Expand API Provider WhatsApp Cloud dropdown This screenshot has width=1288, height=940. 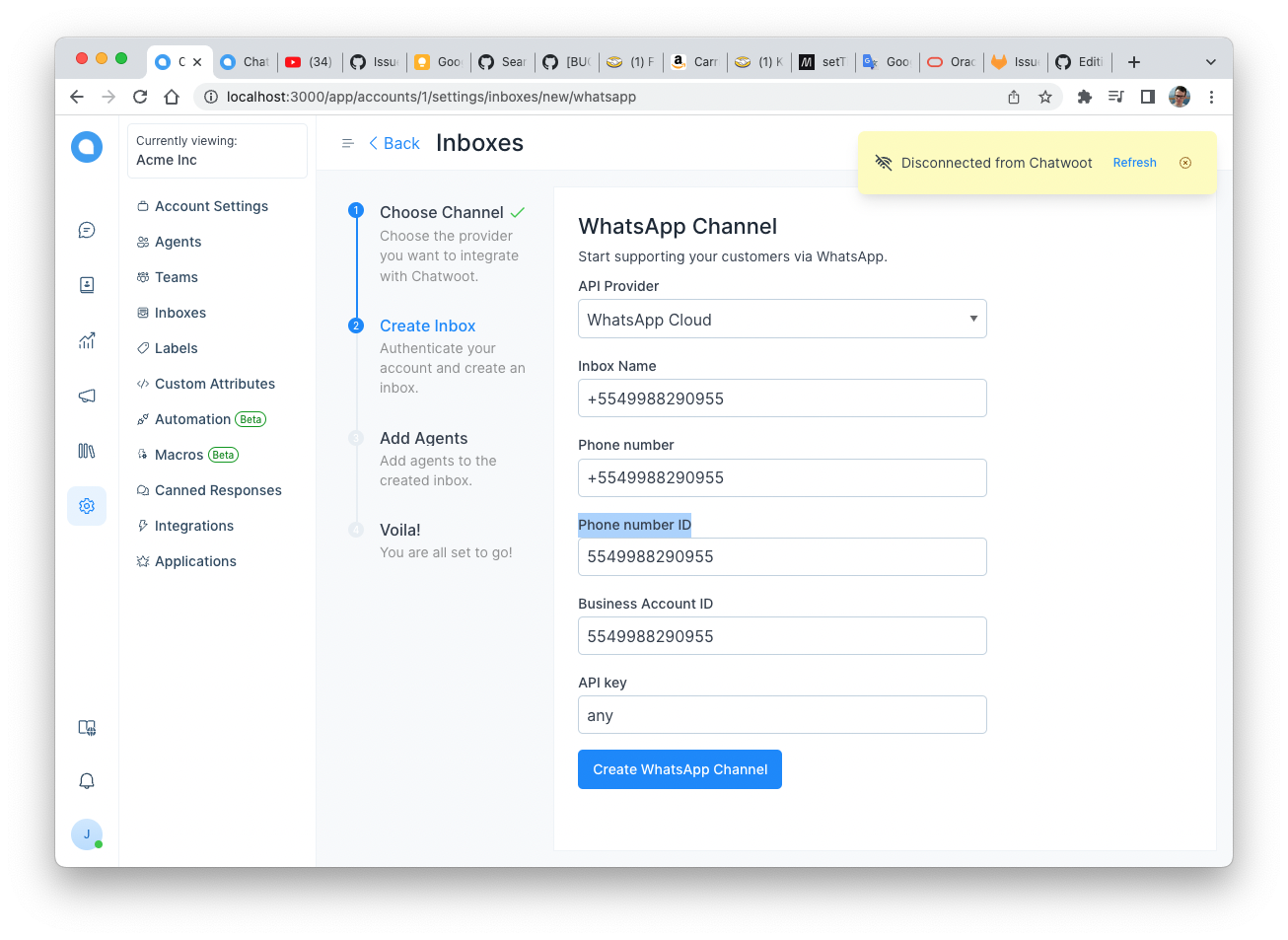pos(782,319)
